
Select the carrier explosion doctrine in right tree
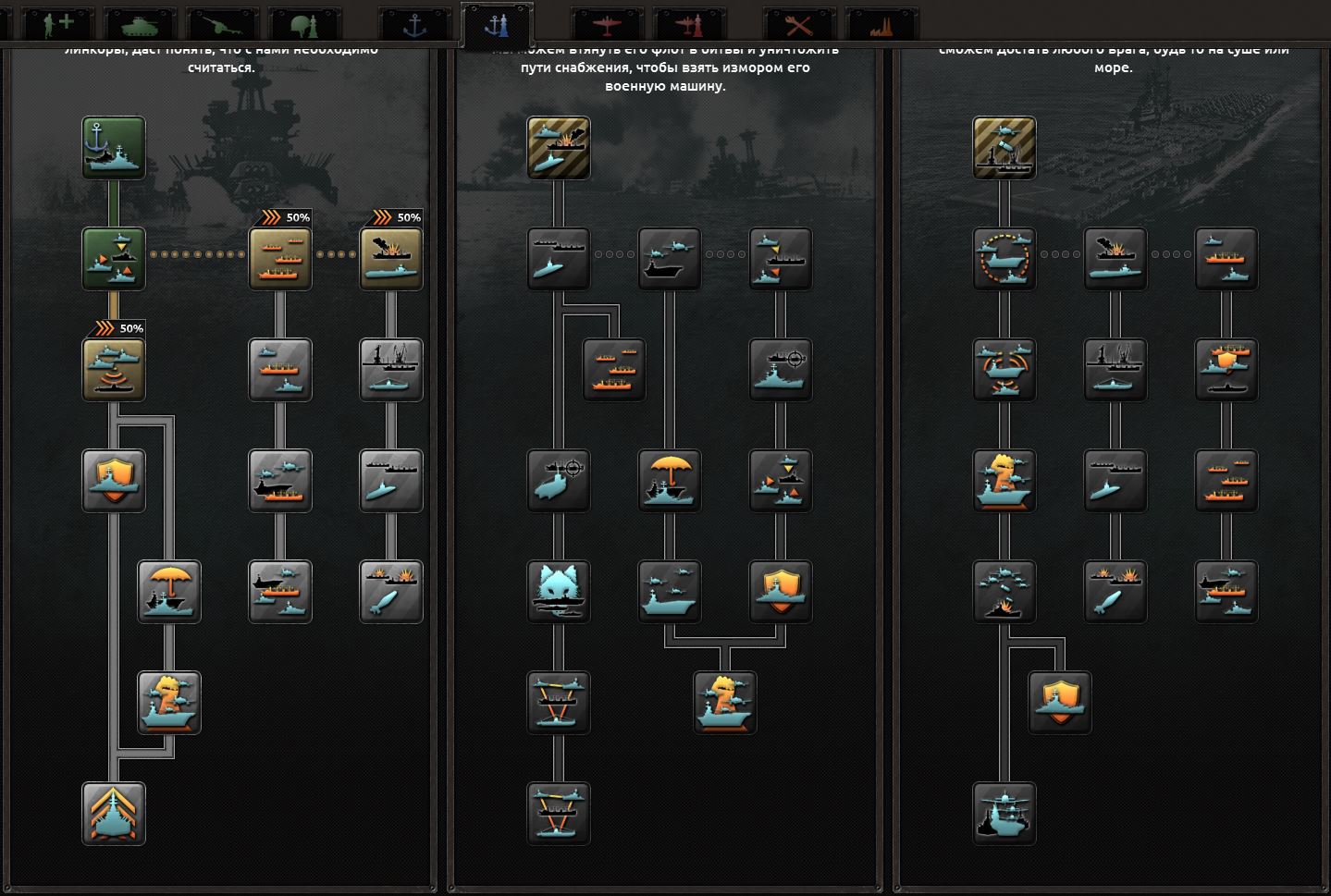[1004, 481]
